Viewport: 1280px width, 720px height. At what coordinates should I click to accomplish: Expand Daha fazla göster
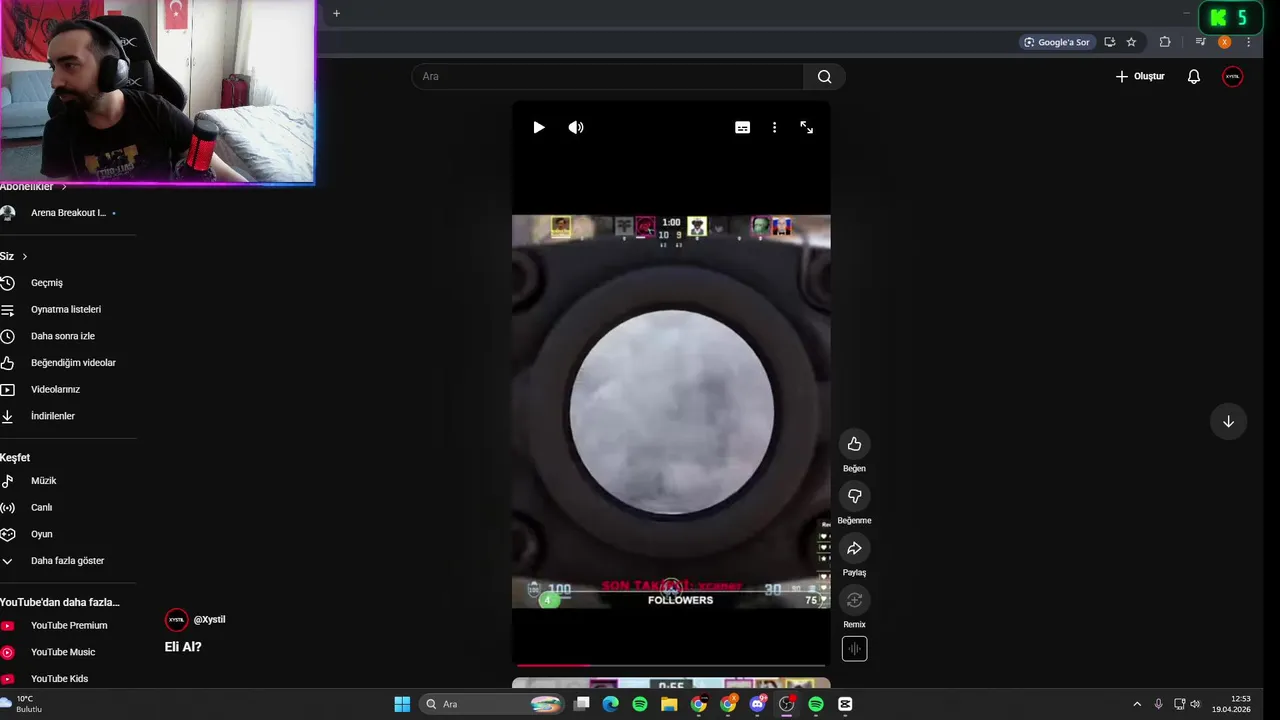tap(67, 561)
